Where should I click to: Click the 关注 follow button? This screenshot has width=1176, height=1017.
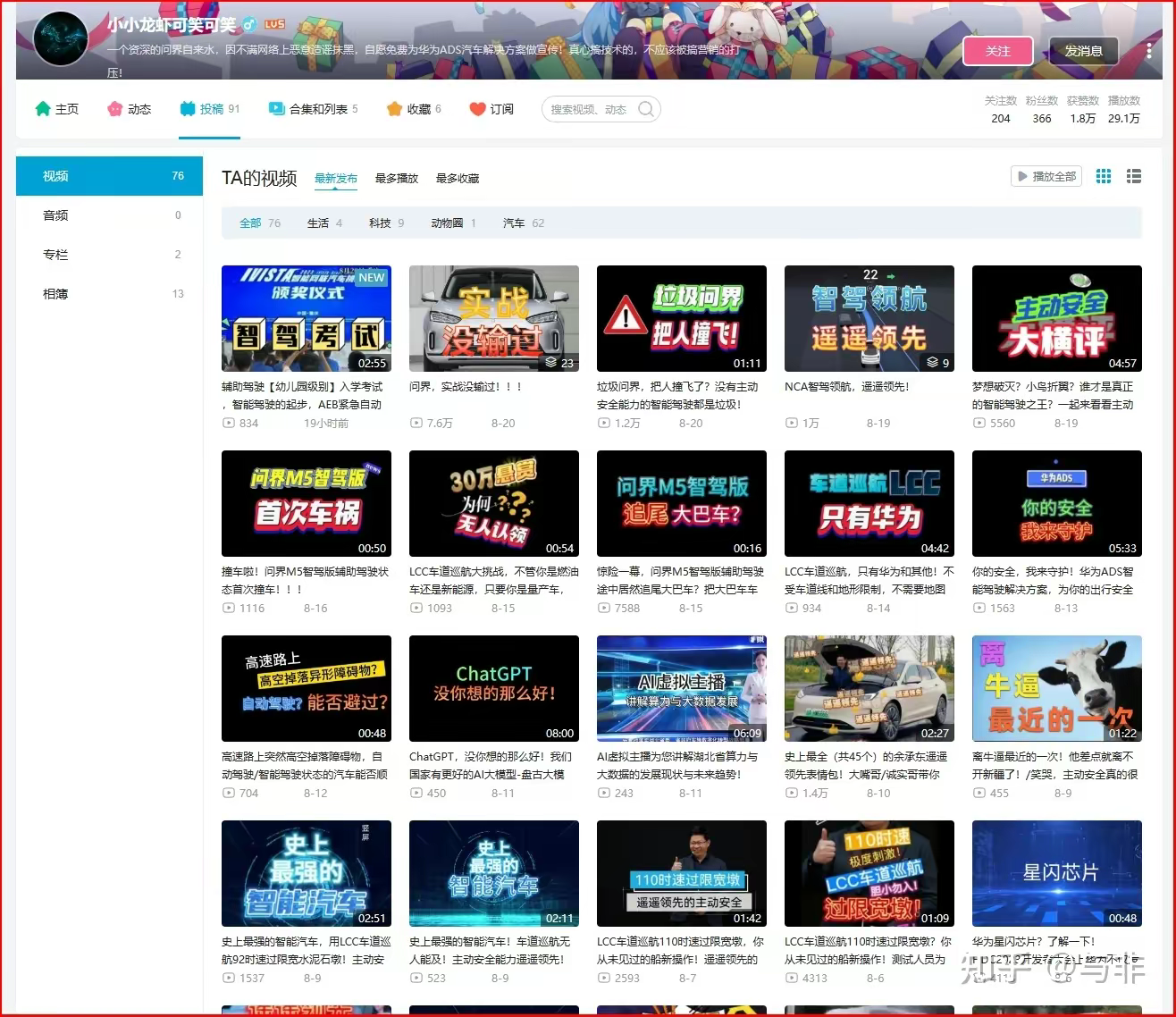(x=997, y=51)
